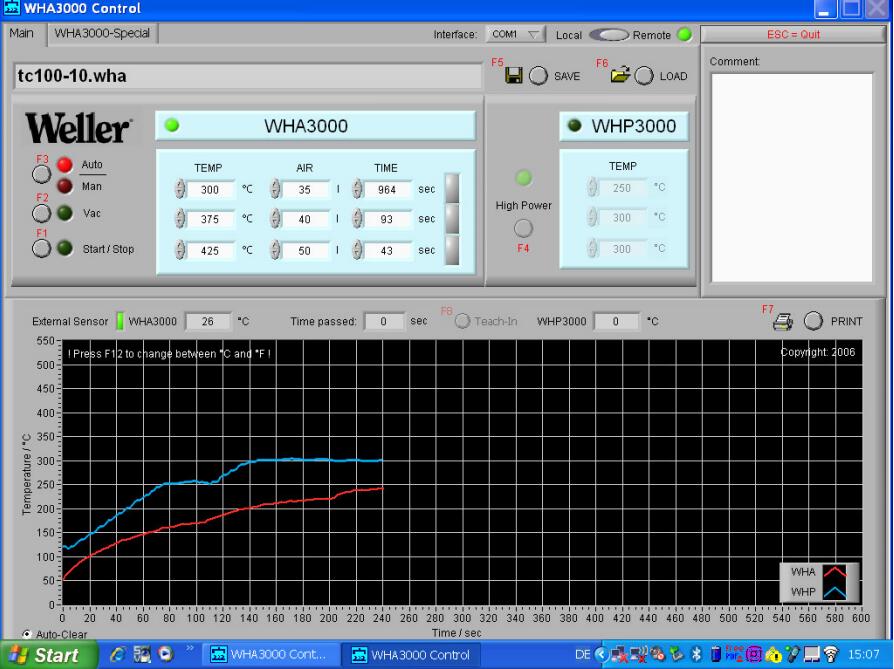894x669 pixels.
Task: Click stepper for AIR value 50
Action: (275, 250)
